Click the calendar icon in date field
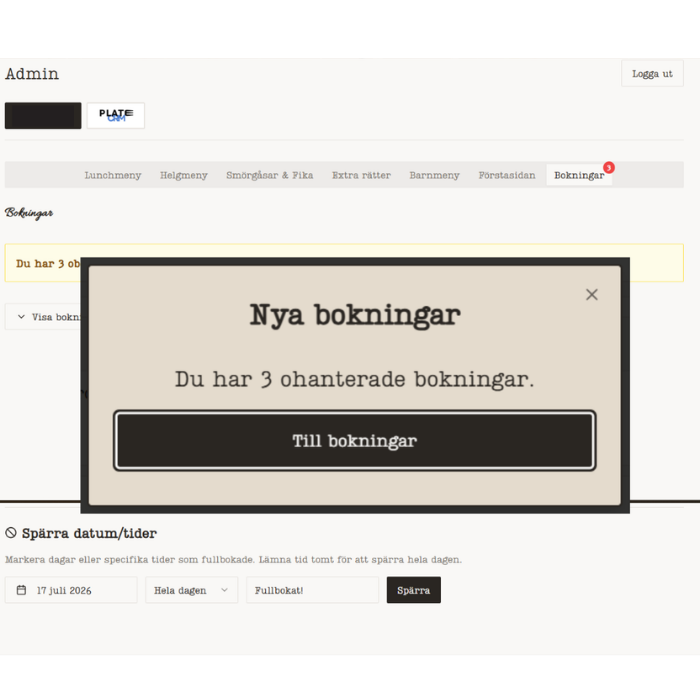This screenshot has width=700, height=700. (21, 590)
